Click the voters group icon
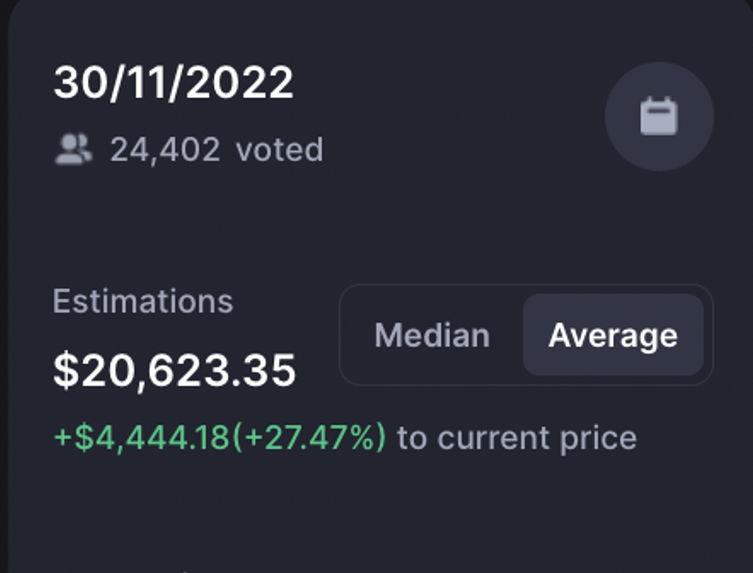Screen dimensions: 753x573 pyautogui.click(x=73, y=149)
